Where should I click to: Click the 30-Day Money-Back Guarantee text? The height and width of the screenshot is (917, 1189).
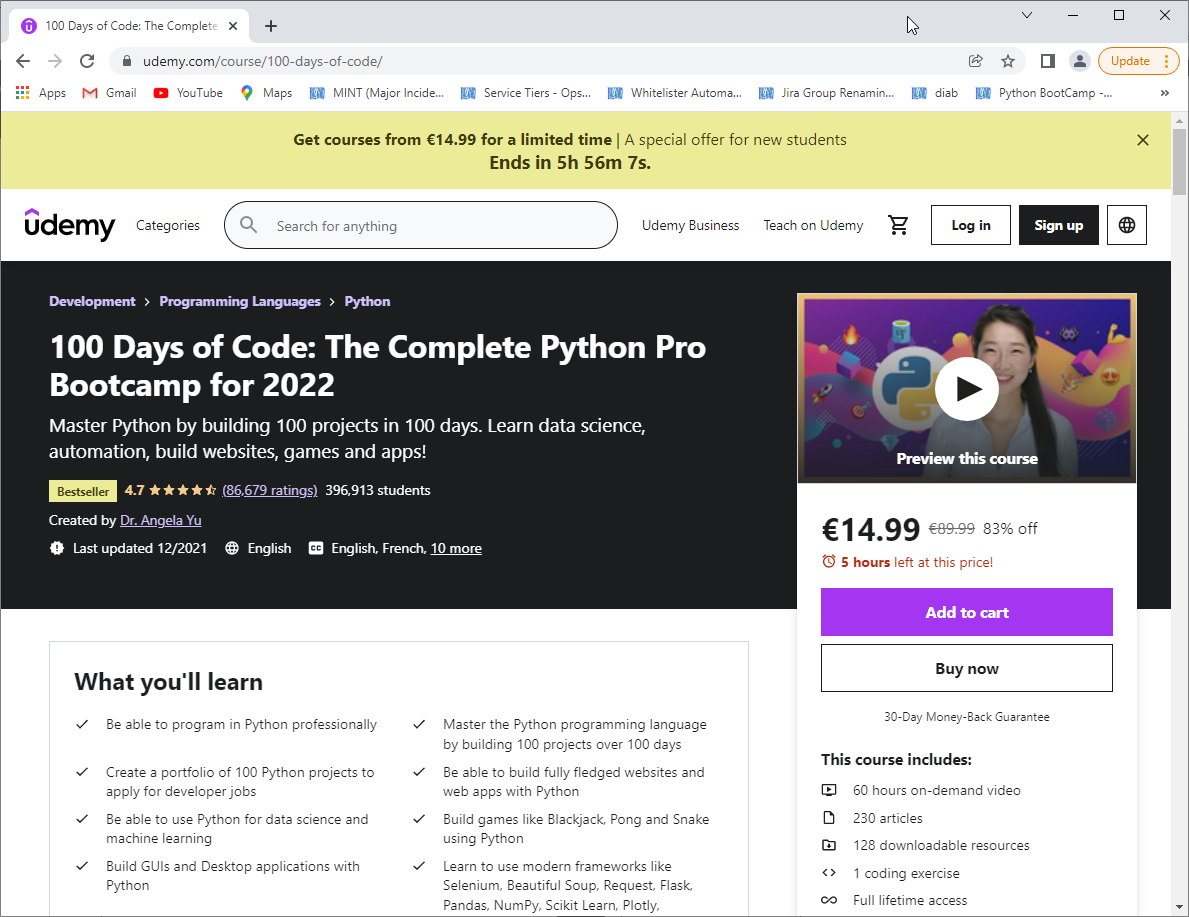tap(967, 717)
